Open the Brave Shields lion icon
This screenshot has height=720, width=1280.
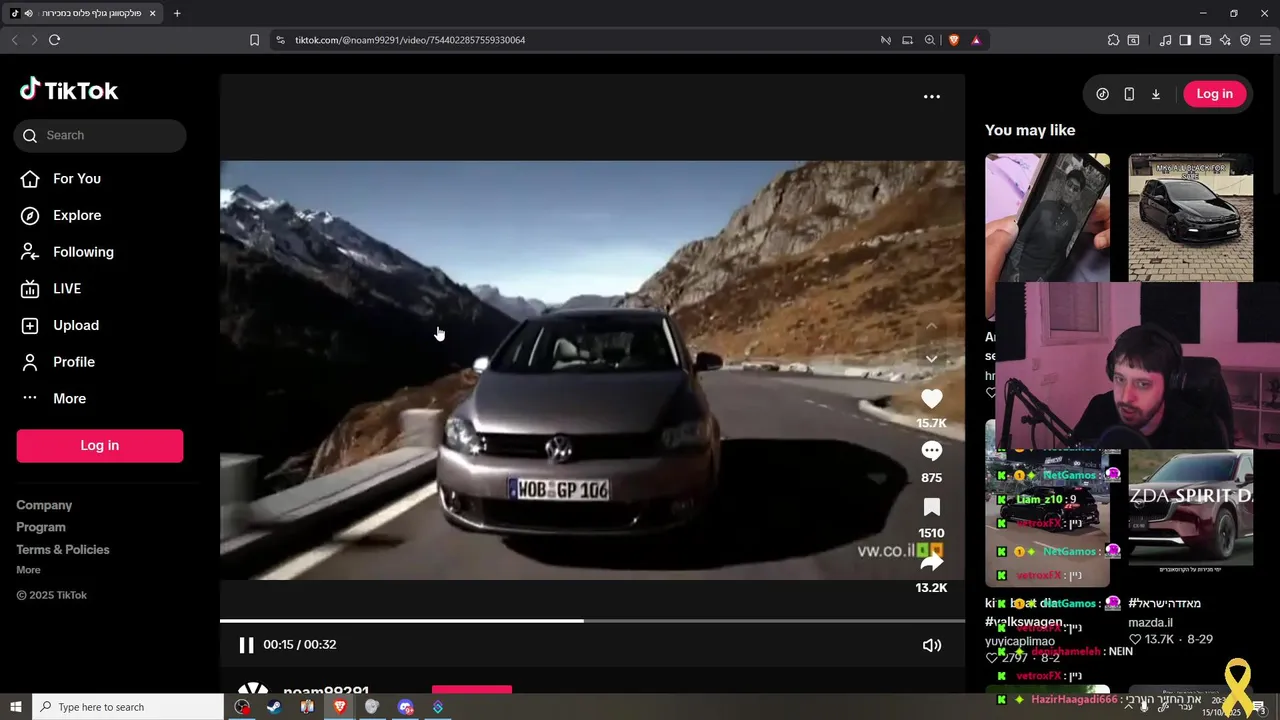953,40
